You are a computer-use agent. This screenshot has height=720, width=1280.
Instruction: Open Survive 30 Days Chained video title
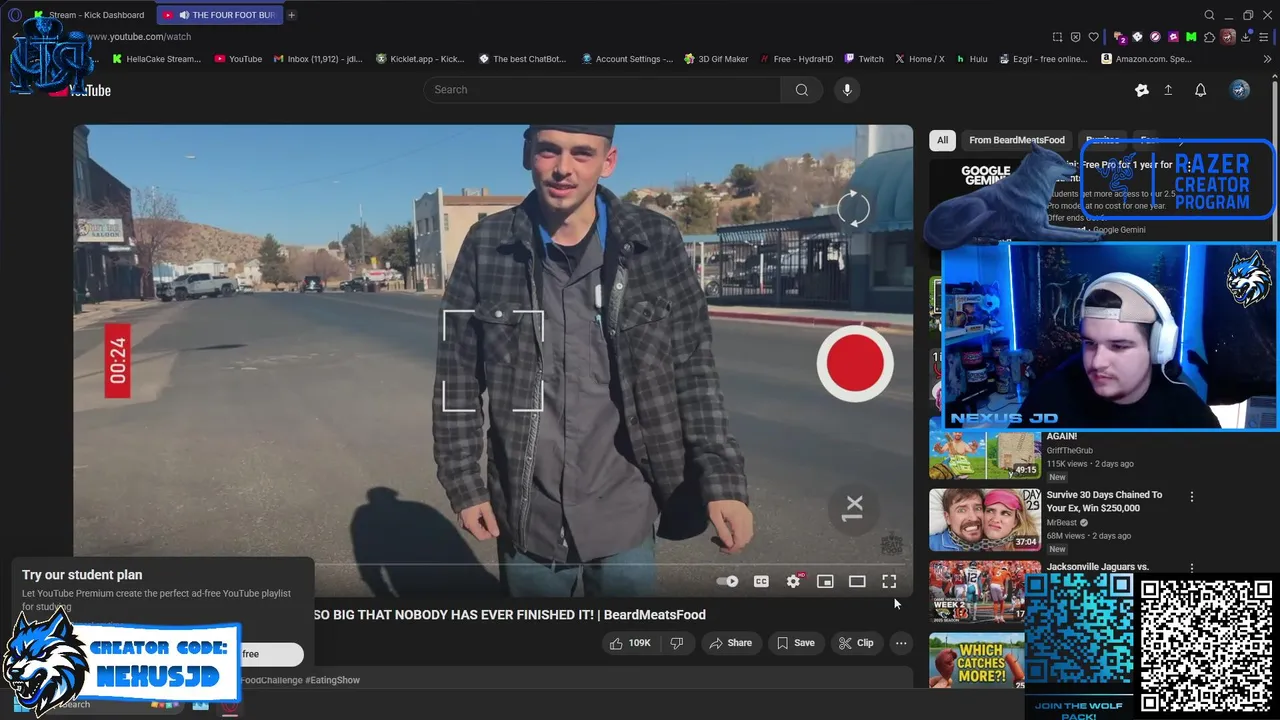(1104, 501)
